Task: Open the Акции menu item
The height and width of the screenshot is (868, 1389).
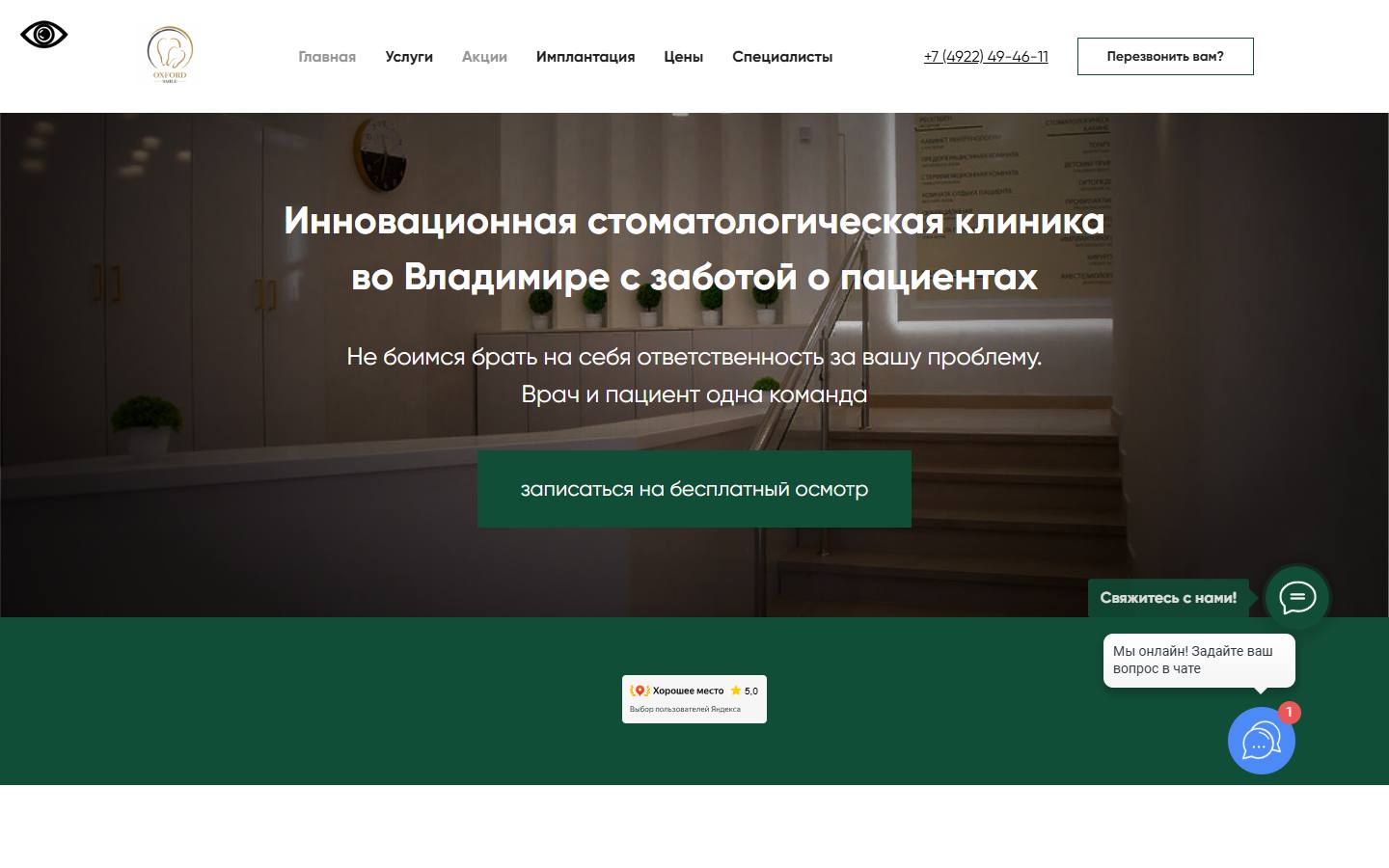Action: (x=484, y=57)
